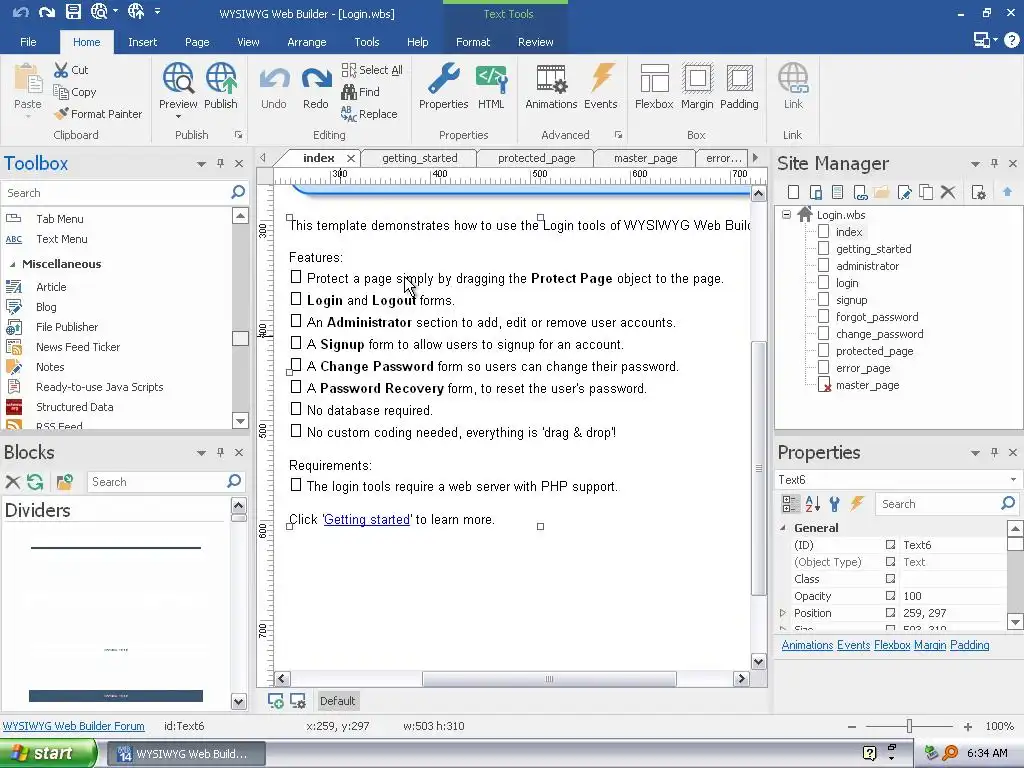Collapse the Miscellaneous toolbox group
This screenshot has height=768, width=1024.
(12, 264)
